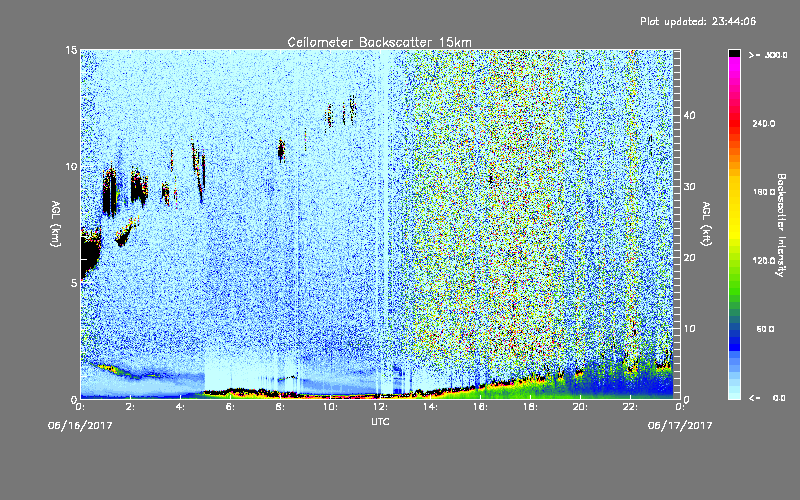The height and width of the screenshot is (500, 800).
Task: Click the "Plot updated: 23:44:06" timestamp text
Action: [698, 21]
